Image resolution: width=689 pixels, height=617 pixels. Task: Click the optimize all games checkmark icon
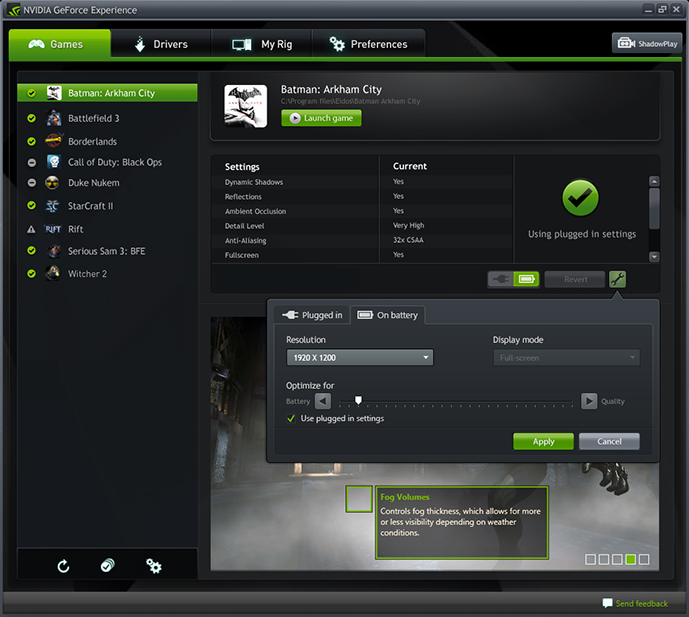[x=108, y=566]
